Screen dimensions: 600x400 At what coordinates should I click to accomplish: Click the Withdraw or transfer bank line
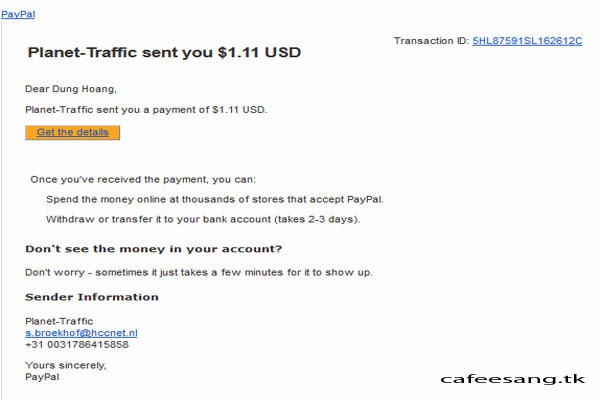203,219
